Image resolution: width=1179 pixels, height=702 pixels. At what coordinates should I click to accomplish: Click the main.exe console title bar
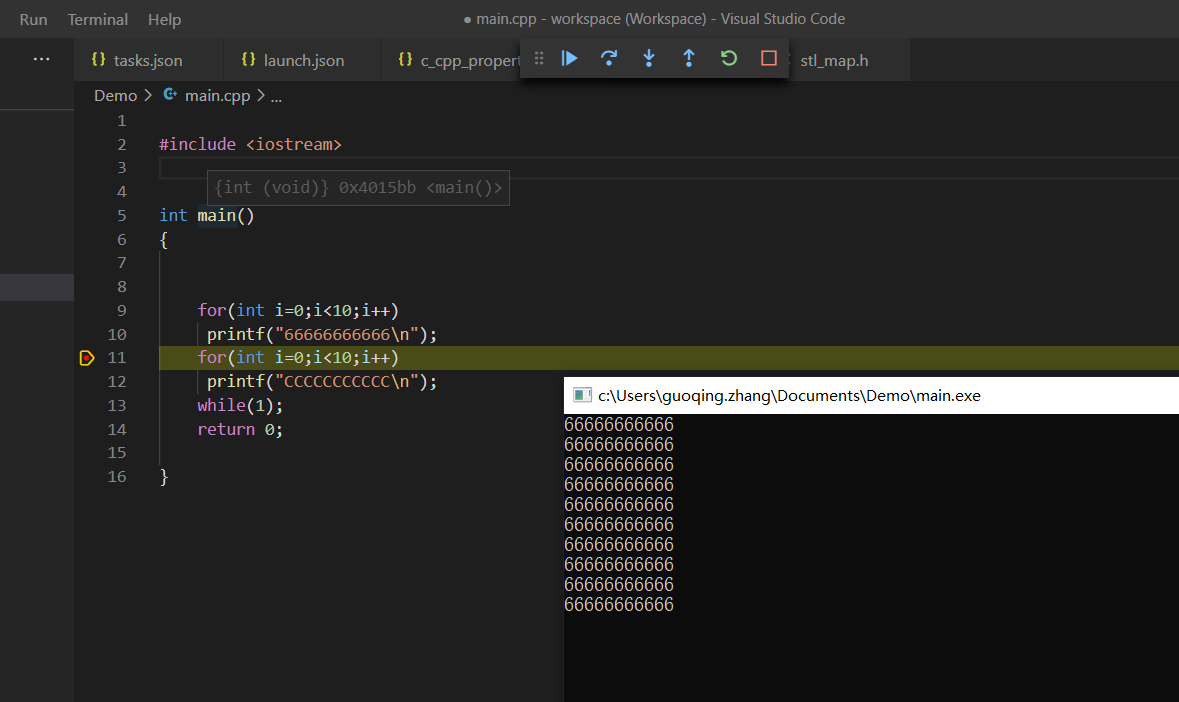[871, 395]
